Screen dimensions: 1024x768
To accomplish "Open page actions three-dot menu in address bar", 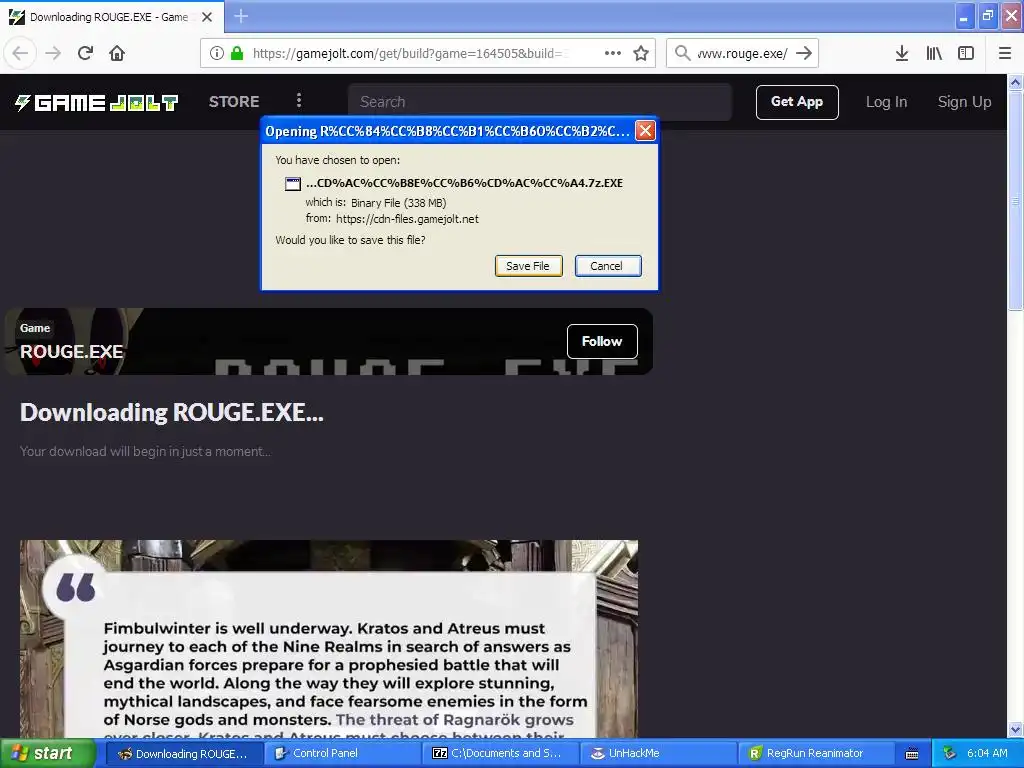I will click(x=613, y=53).
